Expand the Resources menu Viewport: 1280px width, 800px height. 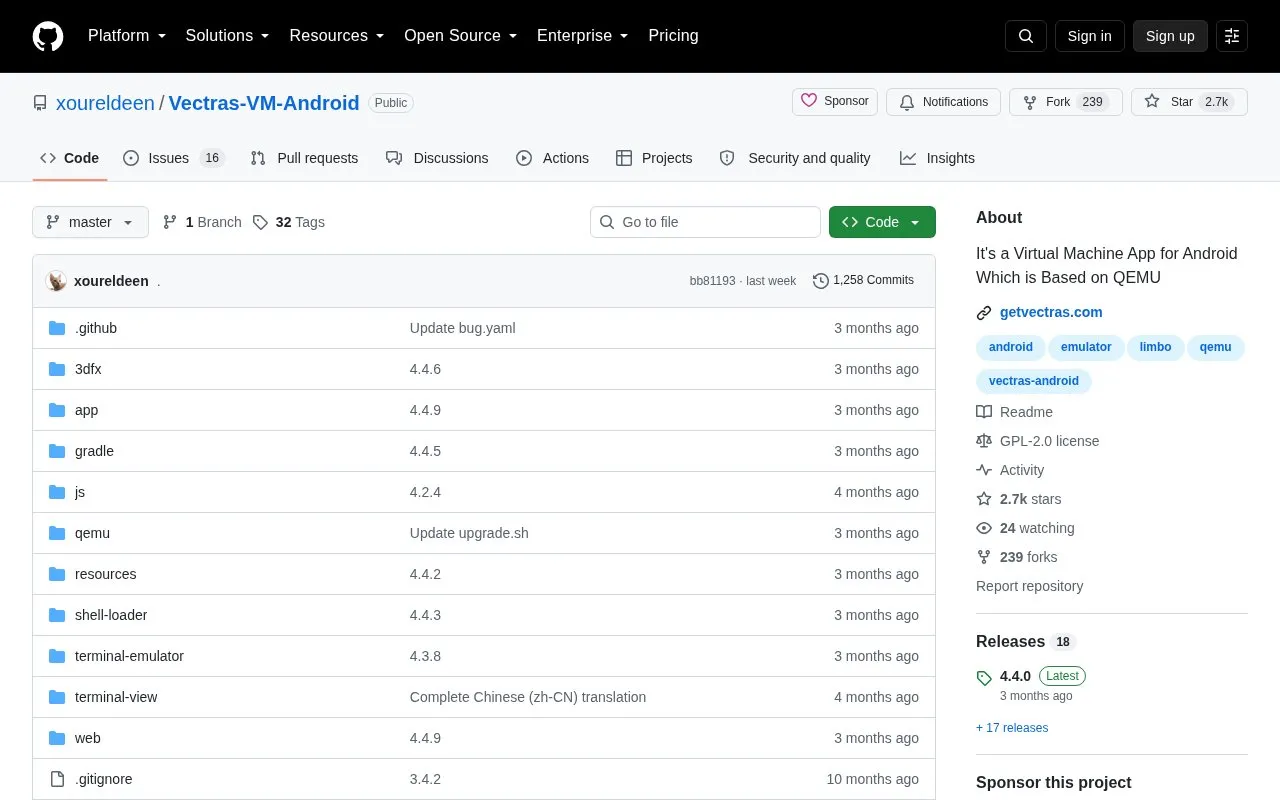coord(337,36)
